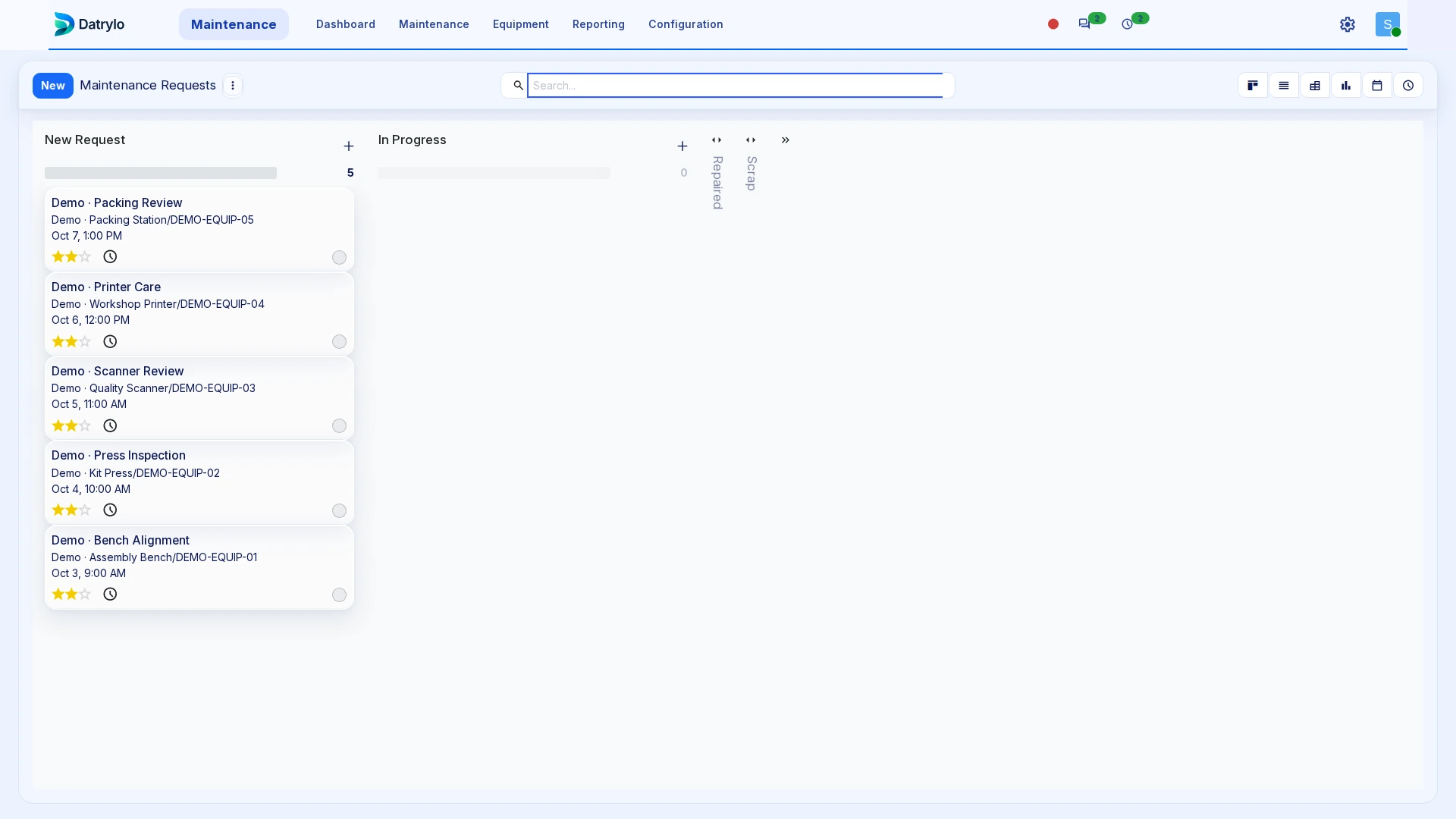This screenshot has width=1456, height=819.
Task: Open the settings gear icon in the top bar
Action: pos(1348,24)
